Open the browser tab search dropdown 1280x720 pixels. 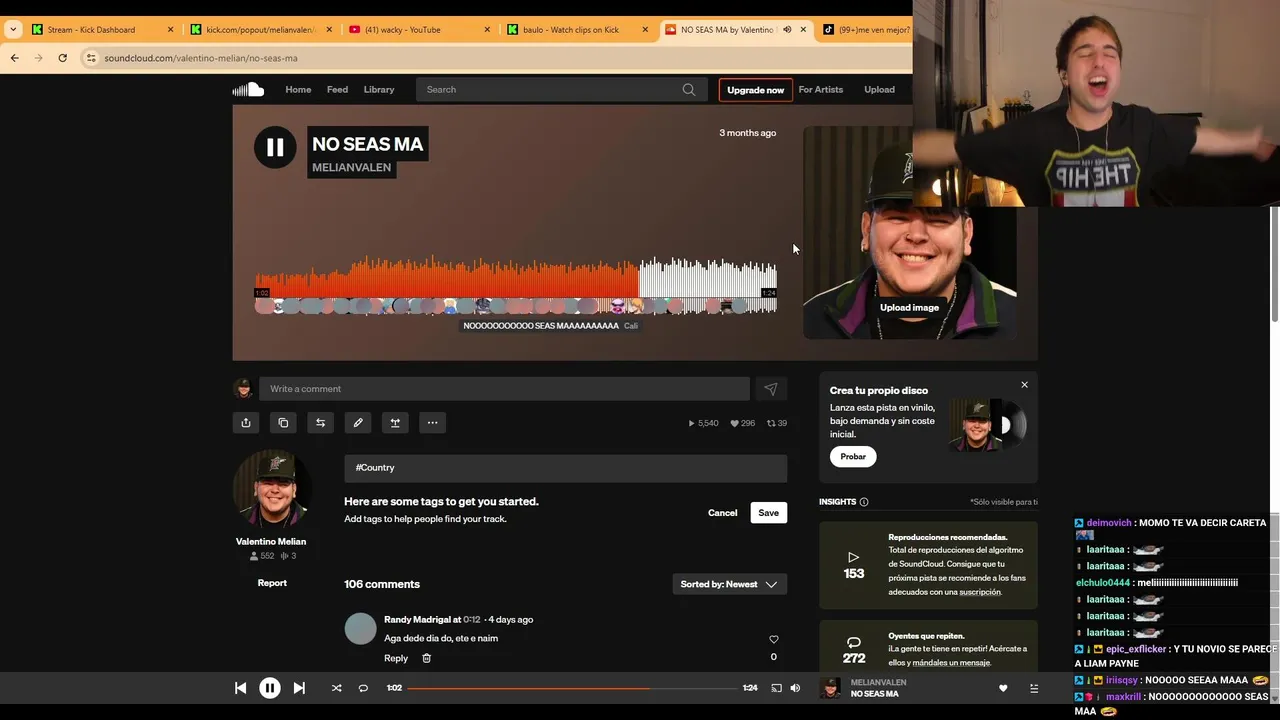(x=13, y=30)
